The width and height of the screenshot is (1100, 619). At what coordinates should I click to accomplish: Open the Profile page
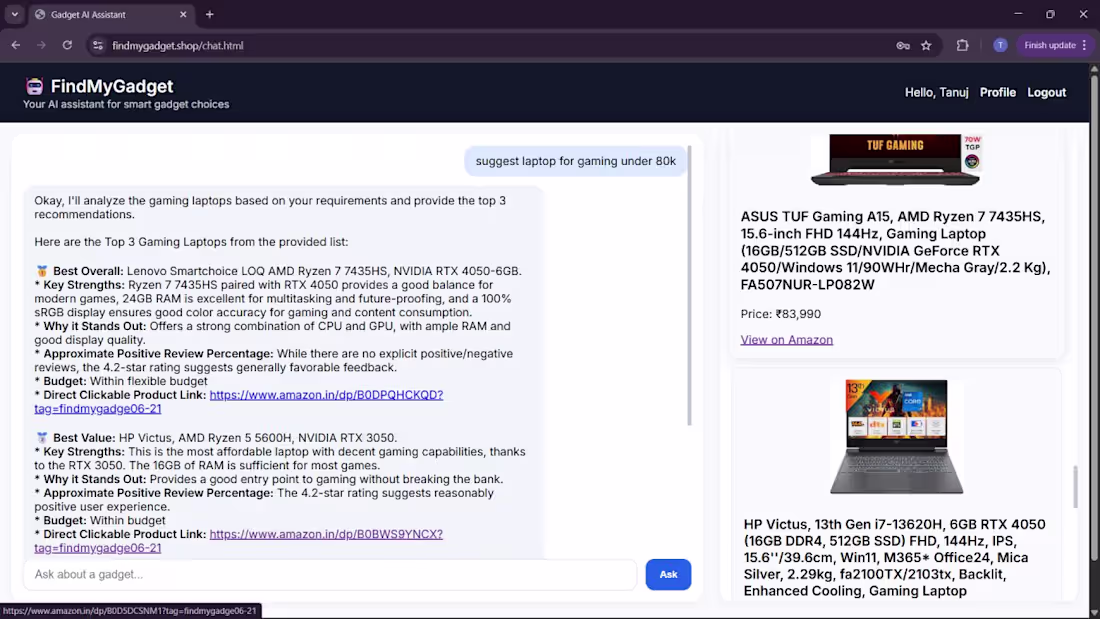point(998,93)
